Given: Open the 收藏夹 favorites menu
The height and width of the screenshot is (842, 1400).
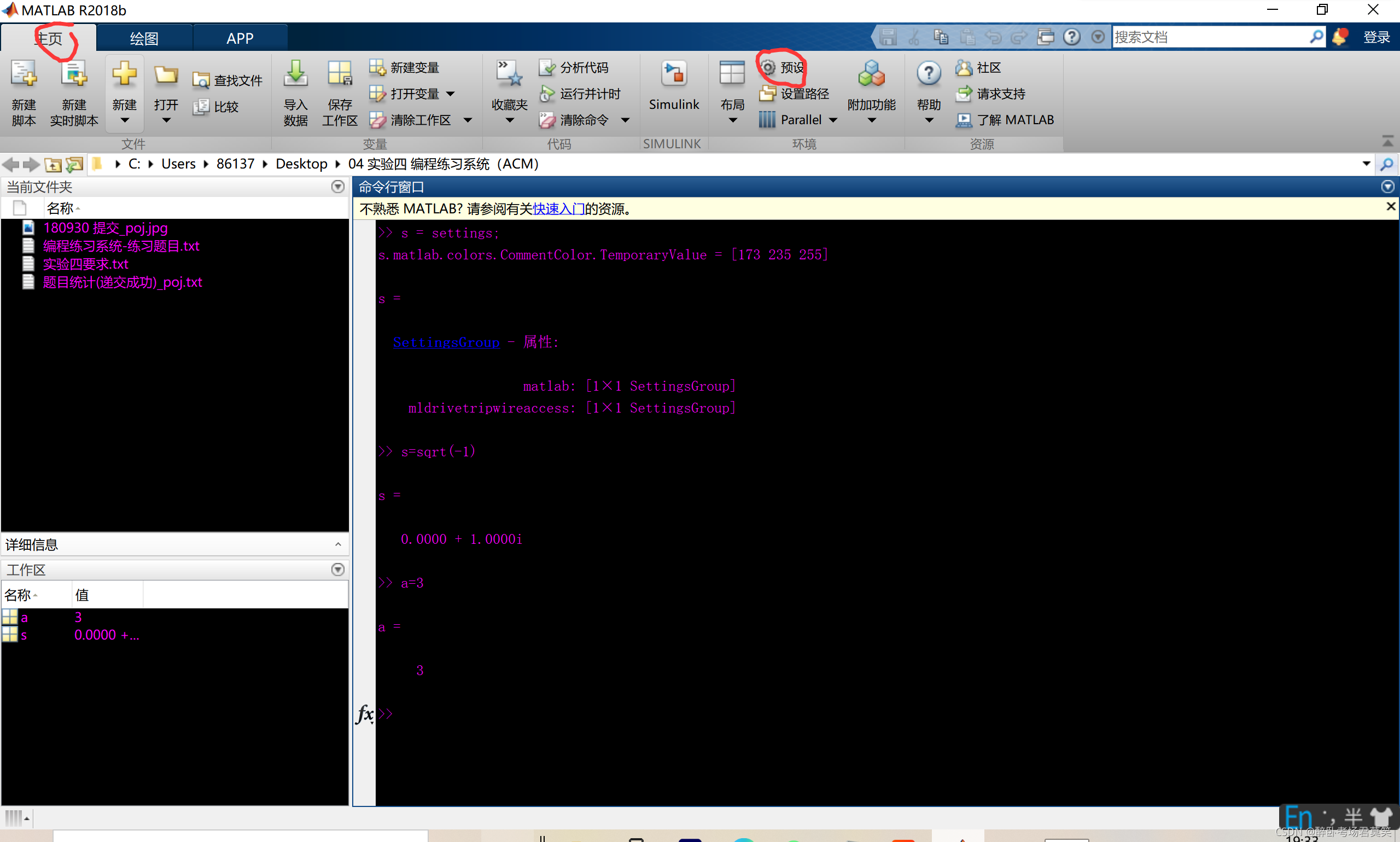Looking at the screenshot, I should [509, 93].
